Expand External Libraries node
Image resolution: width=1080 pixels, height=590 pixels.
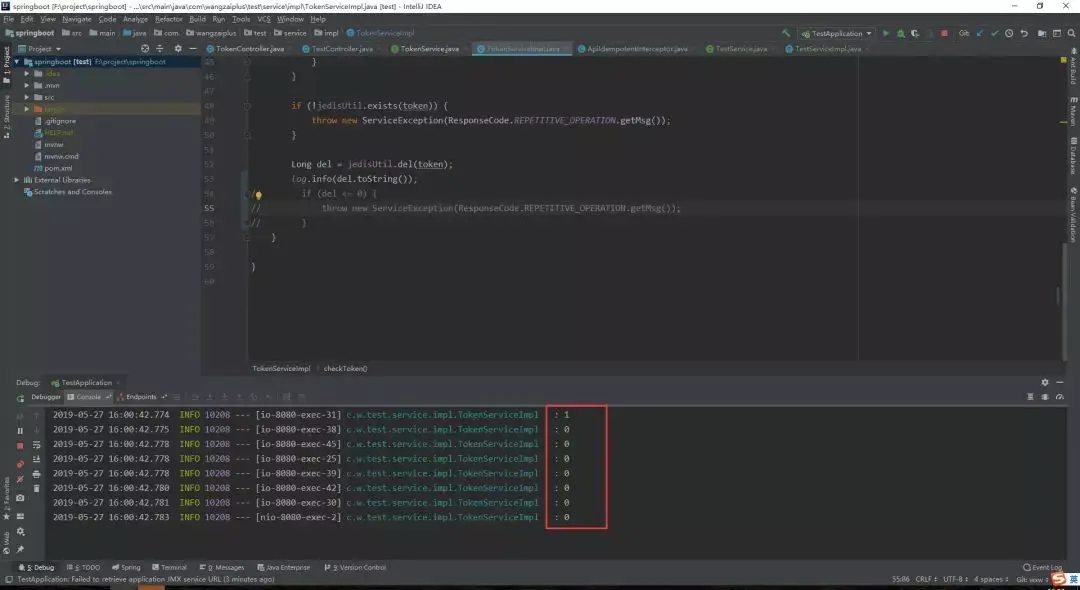17,180
